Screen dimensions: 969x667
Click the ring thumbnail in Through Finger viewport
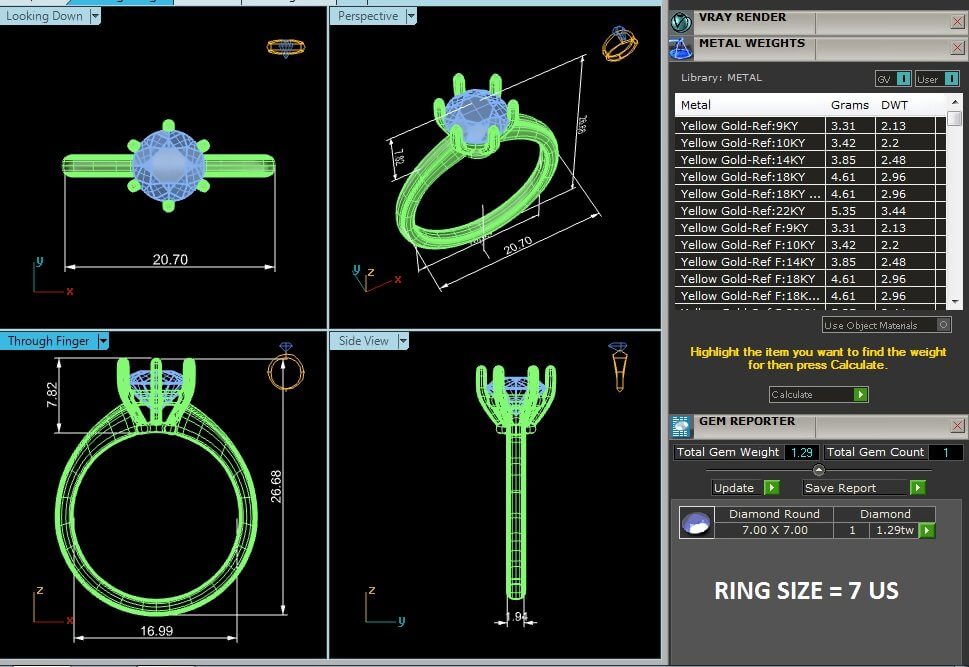[x=286, y=368]
